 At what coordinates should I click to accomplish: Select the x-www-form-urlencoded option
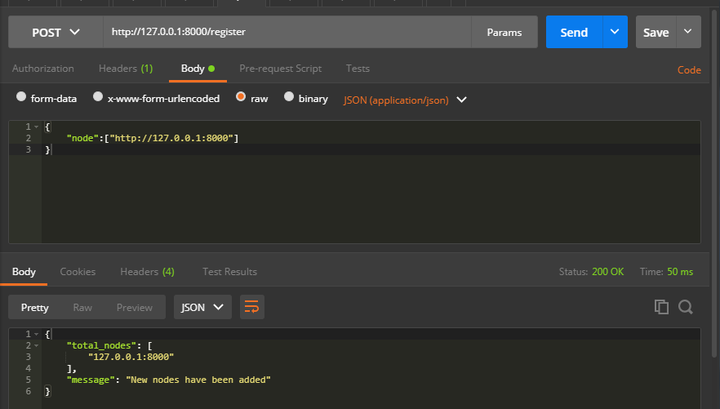[98, 98]
